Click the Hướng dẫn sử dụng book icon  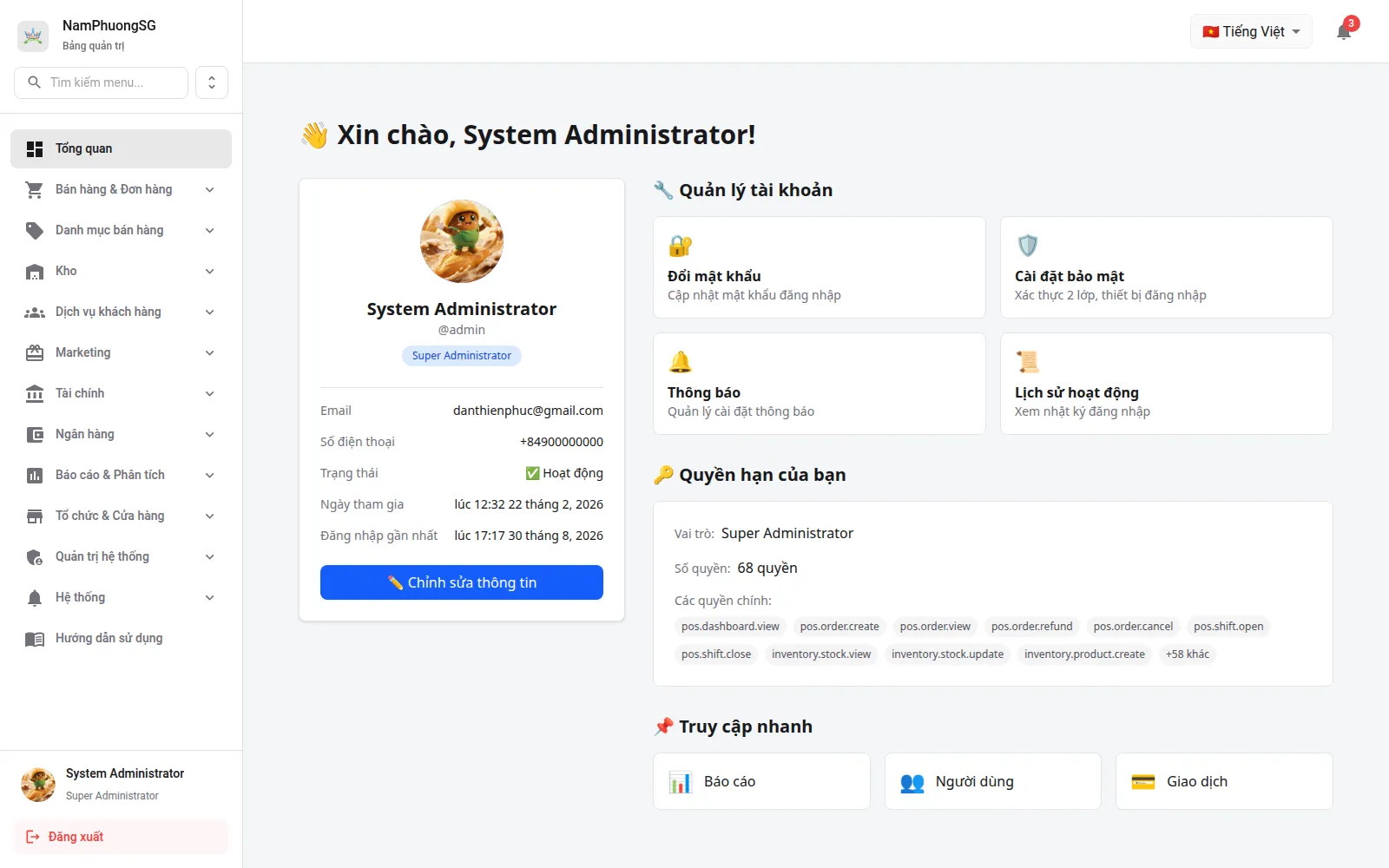[x=35, y=639]
